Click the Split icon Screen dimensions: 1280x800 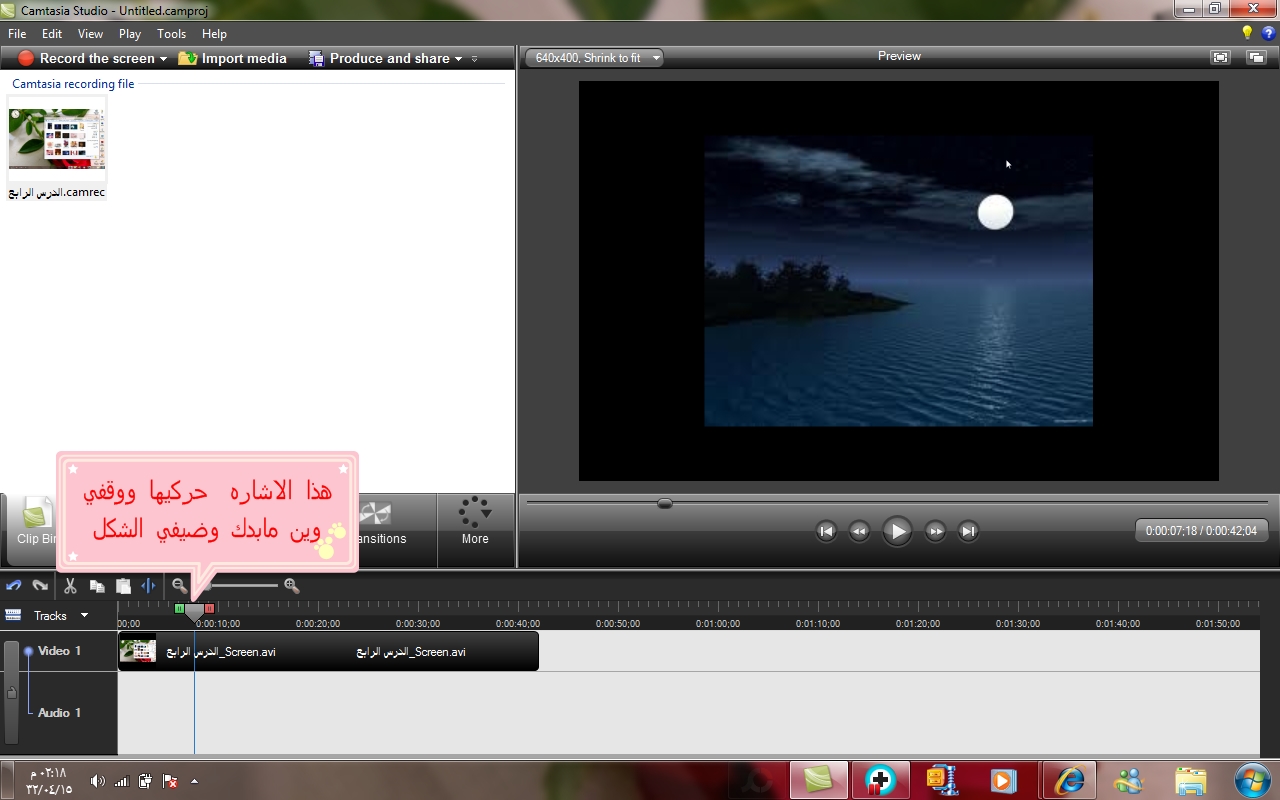point(148,586)
